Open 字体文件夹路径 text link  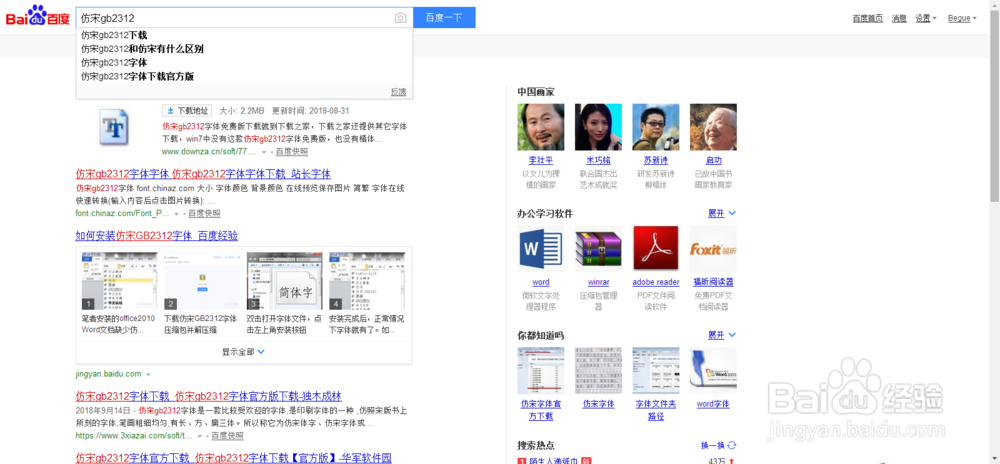click(x=656, y=410)
